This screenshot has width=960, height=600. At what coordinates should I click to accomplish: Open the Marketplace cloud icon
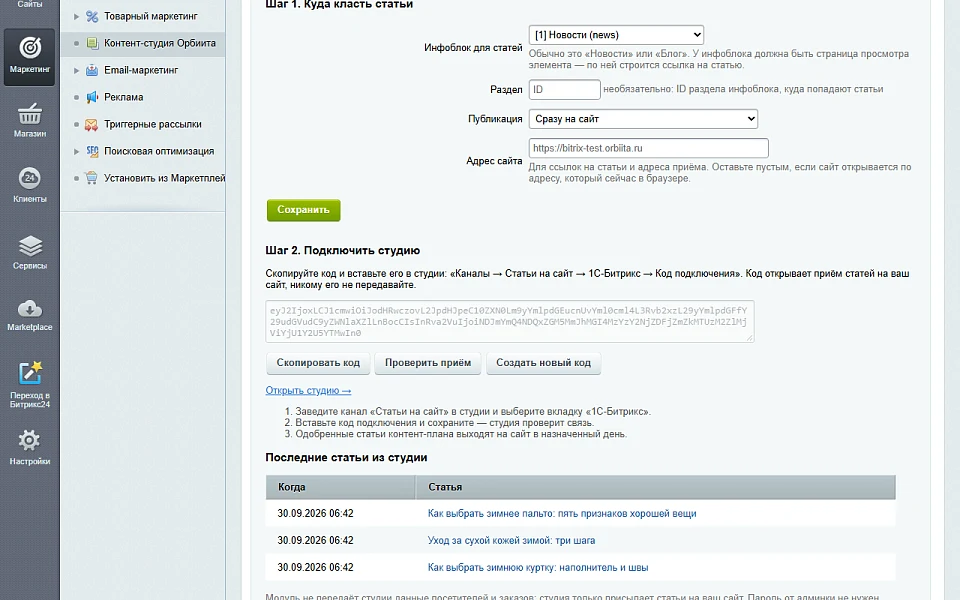point(29,308)
